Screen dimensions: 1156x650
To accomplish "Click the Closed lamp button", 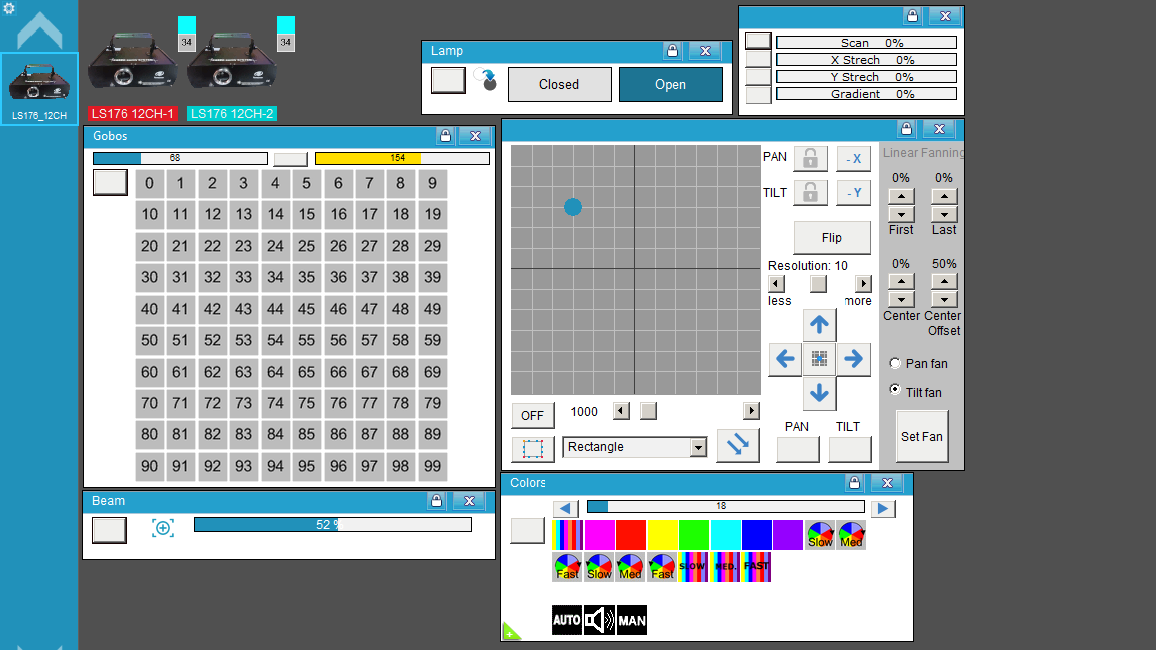I will pyautogui.click(x=560, y=84).
